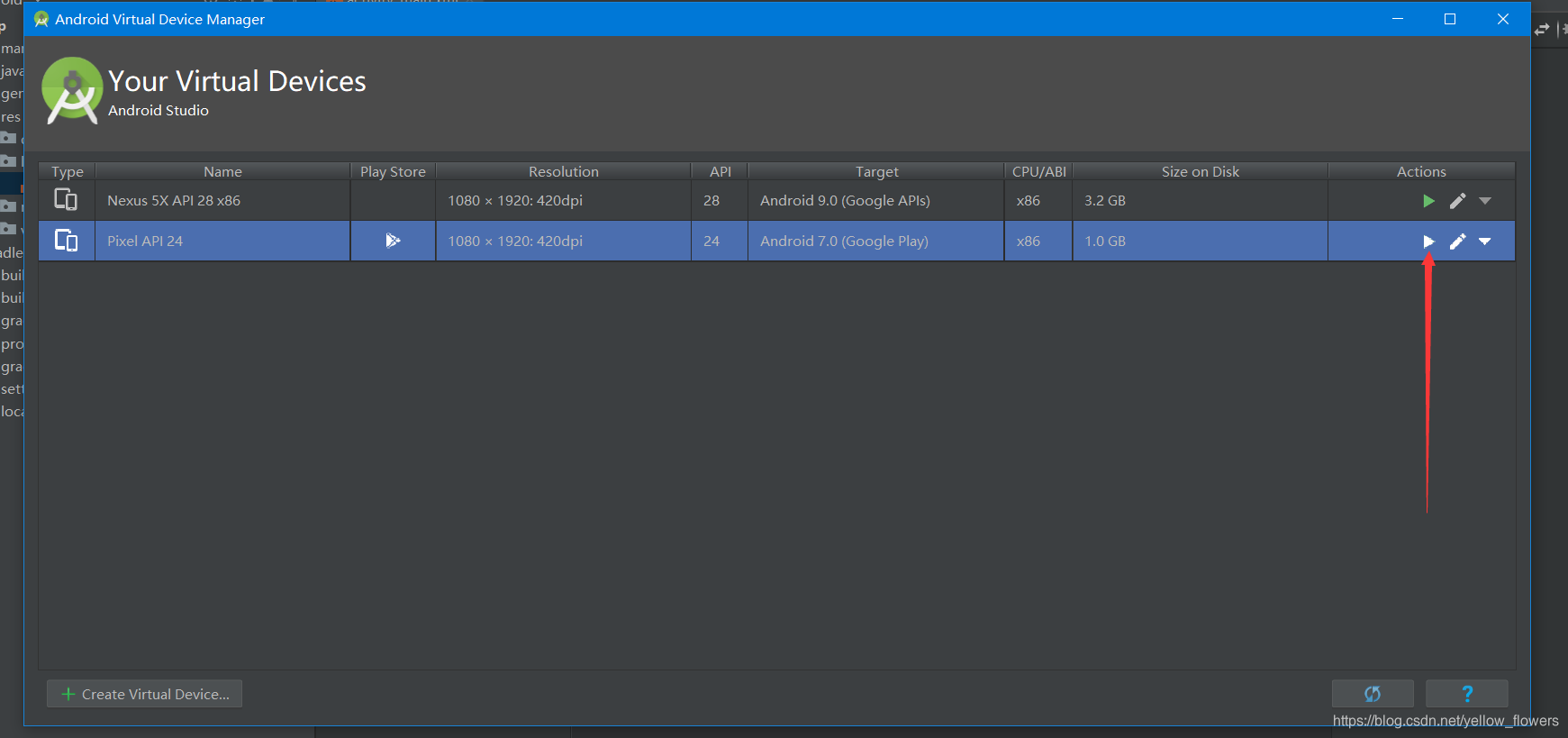Image resolution: width=1568 pixels, height=738 pixels.
Task: Click the 3.2 GB size cell
Action: [x=1200, y=200]
